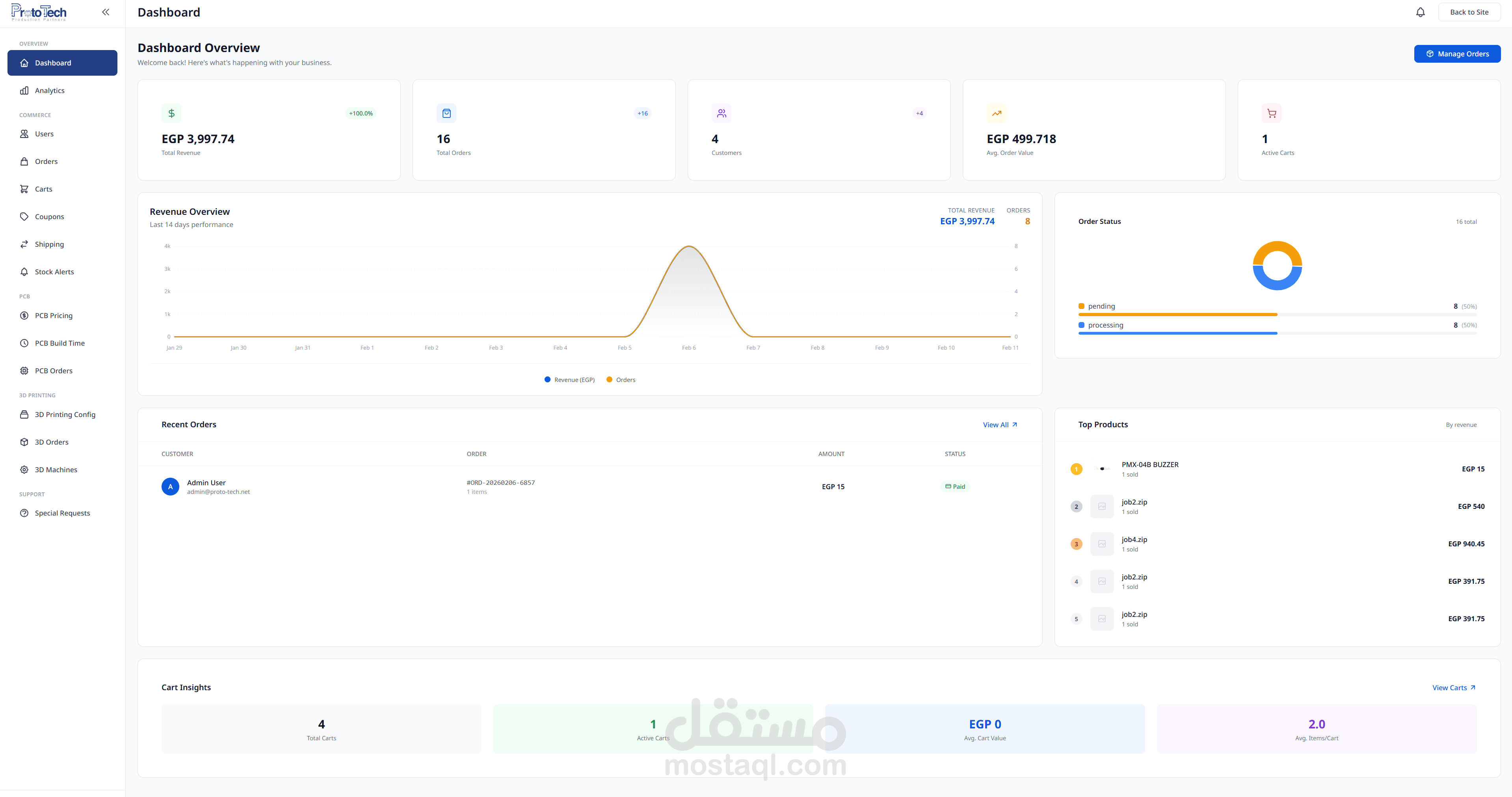Open PCB Pricing in the sidebar
Image resolution: width=1512 pixels, height=797 pixels.
[54, 315]
